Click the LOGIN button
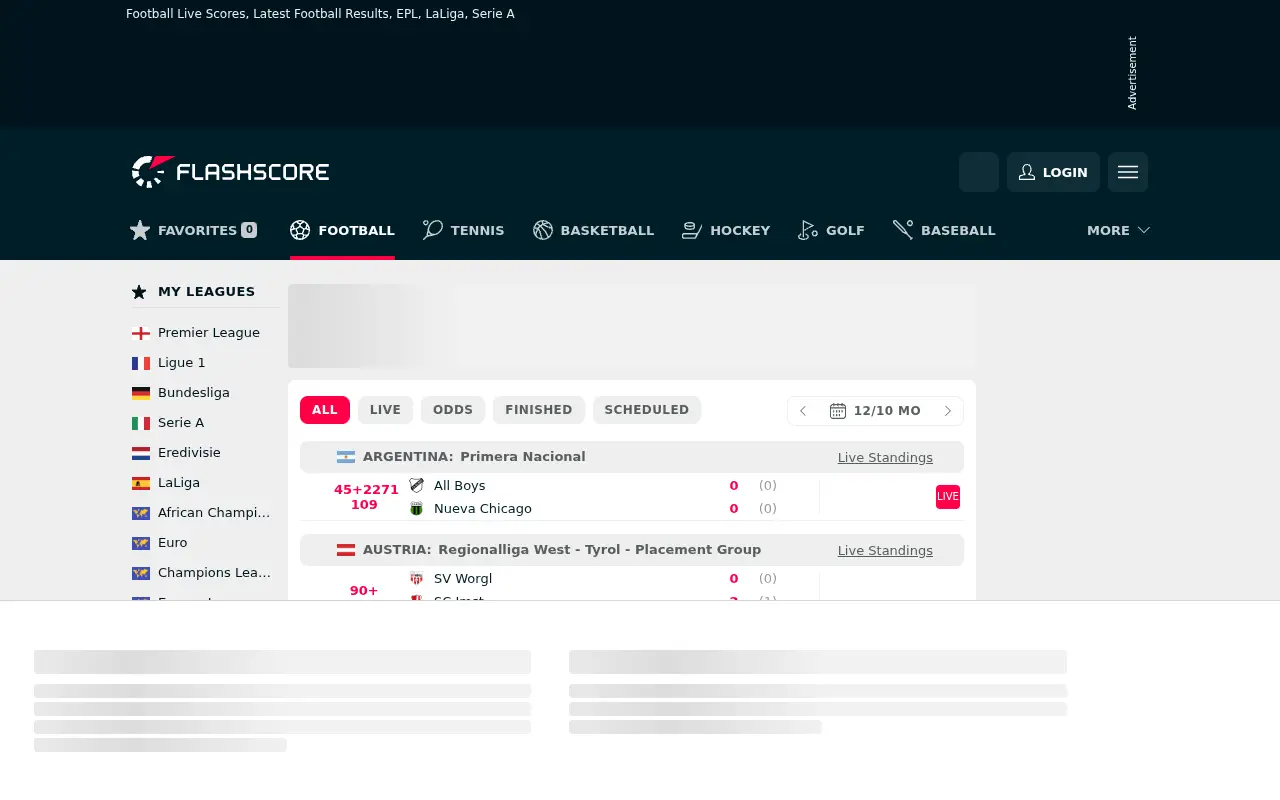 click(x=1053, y=172)
